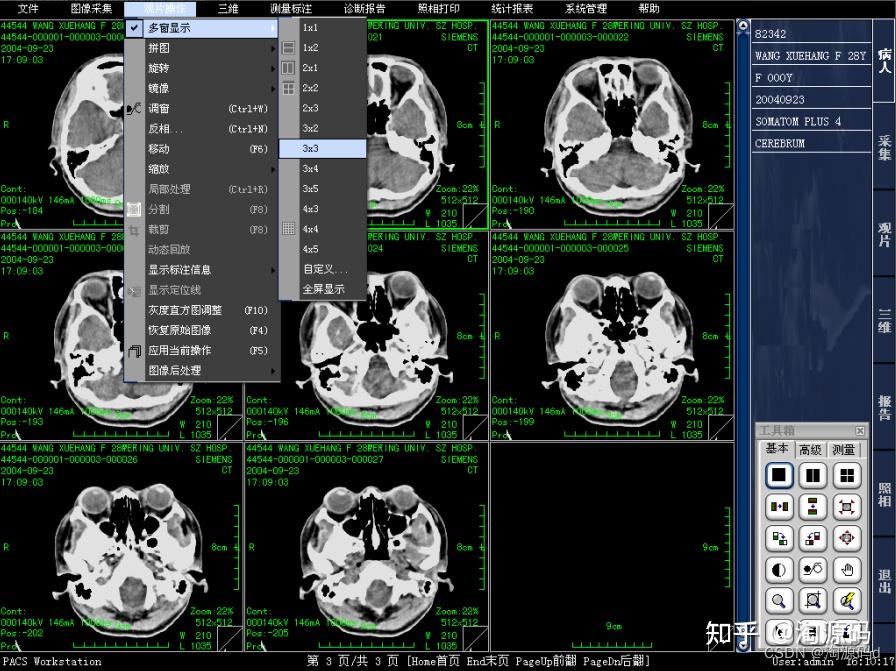Click the 1x2 layout icon in submenu
The width and height of the screenshot is (896, 671).
coord(289,48)
